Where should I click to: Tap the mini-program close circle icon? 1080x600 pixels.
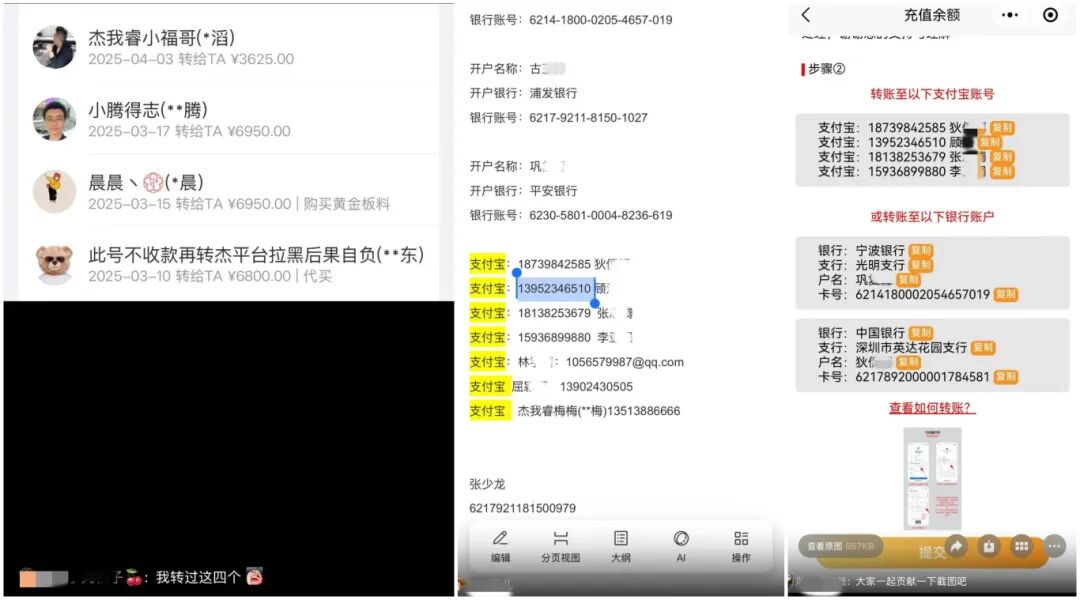click(x=1050, y=15)
